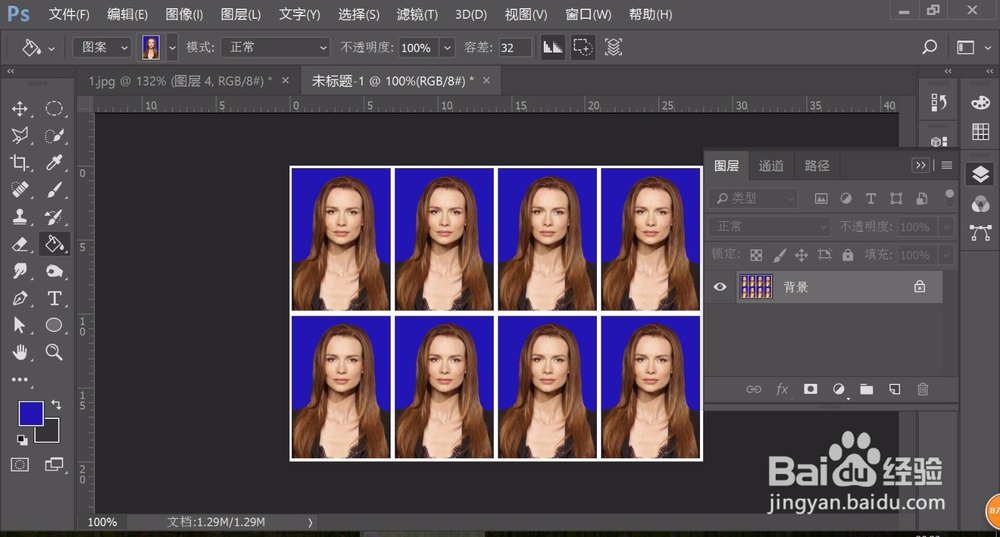Open the 模式 正常 blend mode dropdown
1000x537 pixels.
pyautogui.click(x=275, y=47)
